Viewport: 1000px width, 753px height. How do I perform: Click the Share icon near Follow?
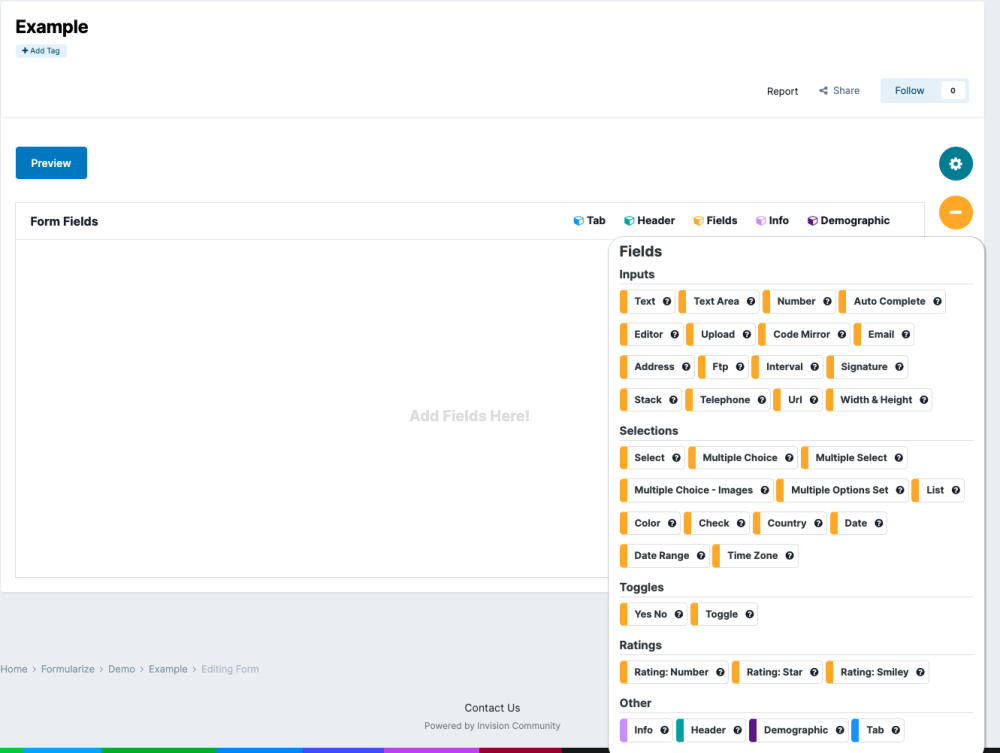822,90
